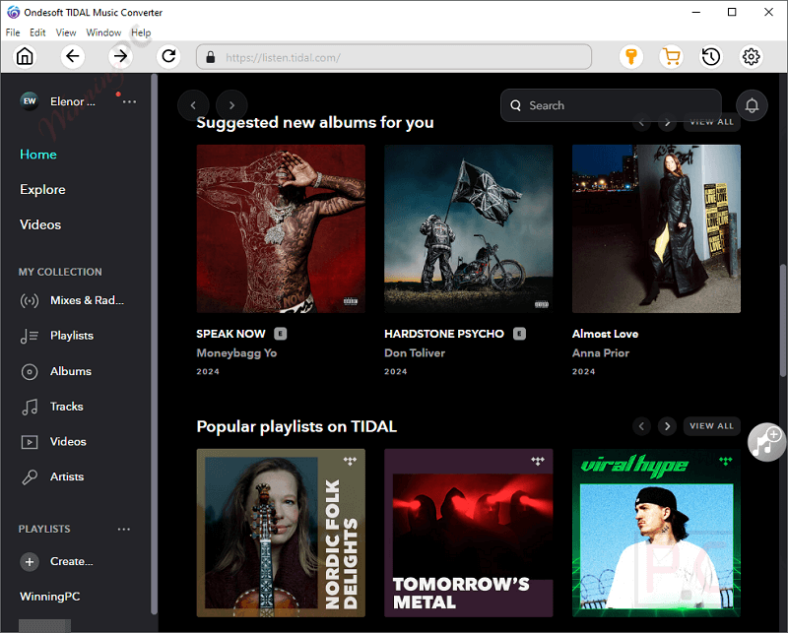The width and height of the screenshot is (788, 633).
Task: Open the Viral Hype playlist cover
Action: tap(656, 533)
